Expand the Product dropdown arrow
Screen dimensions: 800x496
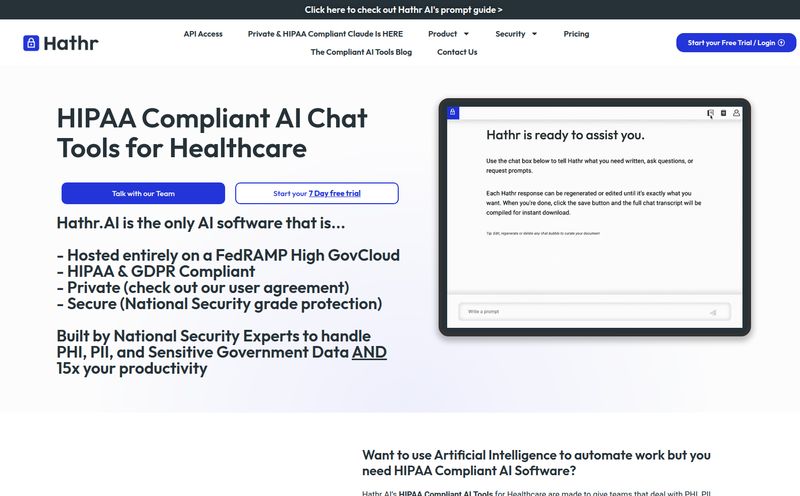466,34
